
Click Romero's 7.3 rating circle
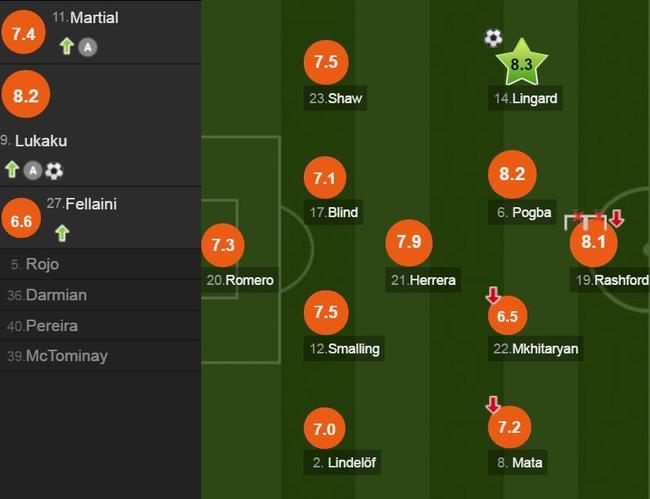223,245
